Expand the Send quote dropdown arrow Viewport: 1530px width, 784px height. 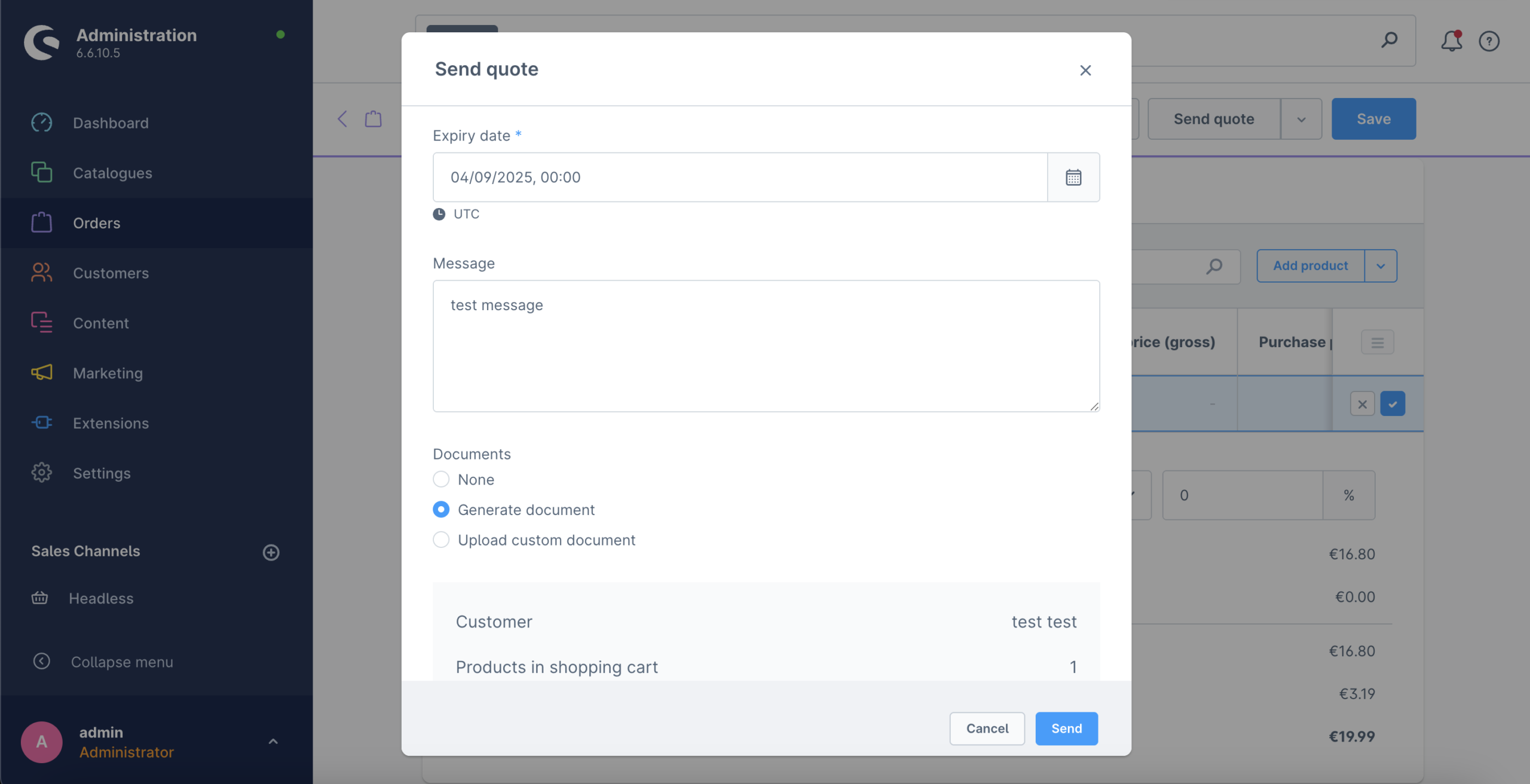(x=1301, y=119)
